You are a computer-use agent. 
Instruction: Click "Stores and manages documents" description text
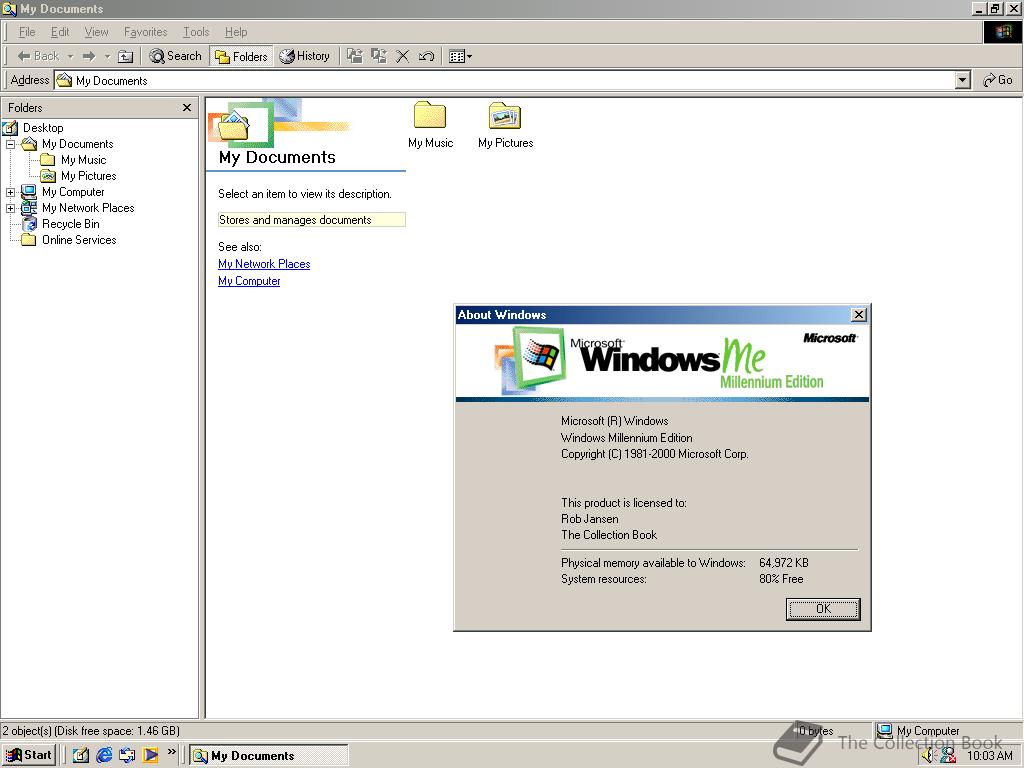[x=295, y=220]
